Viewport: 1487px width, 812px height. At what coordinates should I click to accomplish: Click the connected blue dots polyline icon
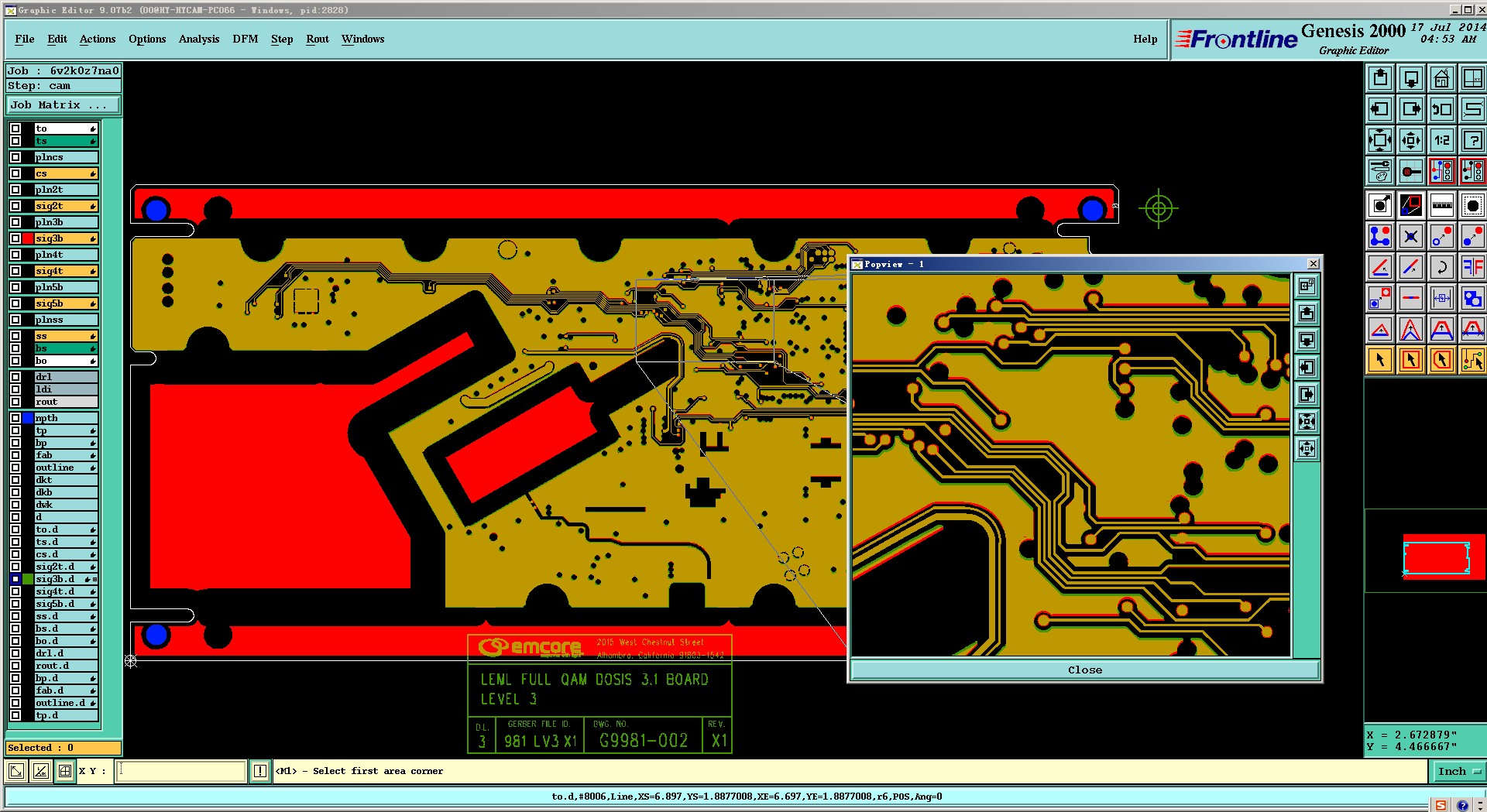[1380, 236]
